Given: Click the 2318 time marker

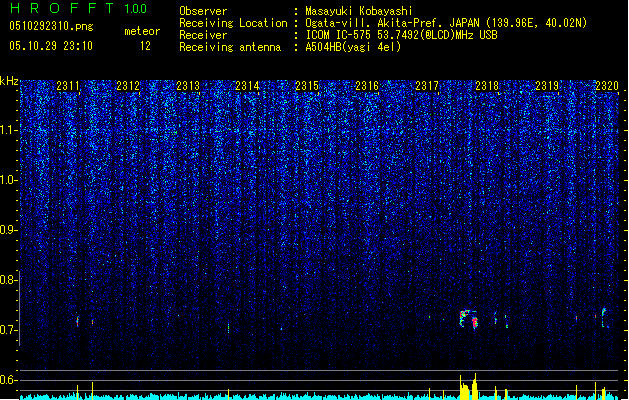Looking at the screenshot, I should click(x=487, y=86).
